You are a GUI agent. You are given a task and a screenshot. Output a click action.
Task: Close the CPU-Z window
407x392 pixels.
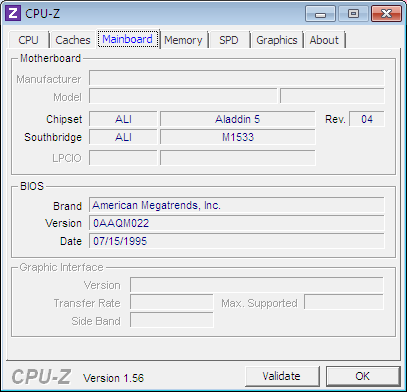point(386,14)
